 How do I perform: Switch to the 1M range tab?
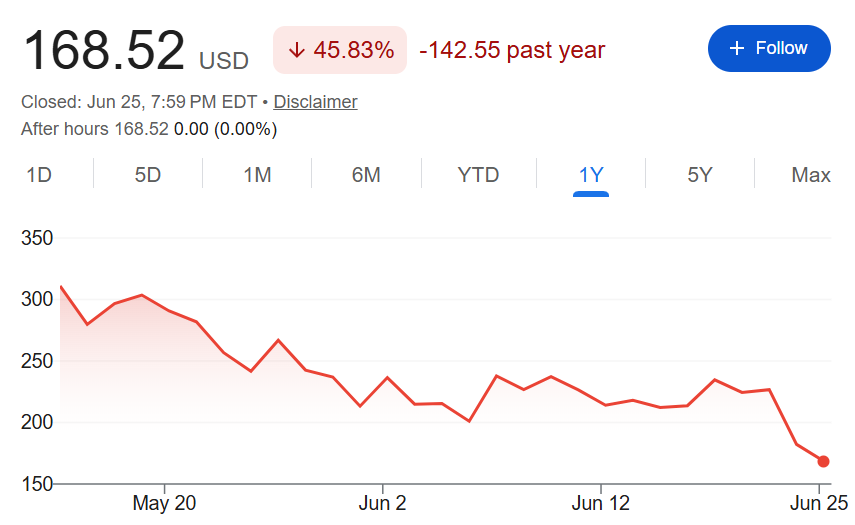[x=257, y=175]
